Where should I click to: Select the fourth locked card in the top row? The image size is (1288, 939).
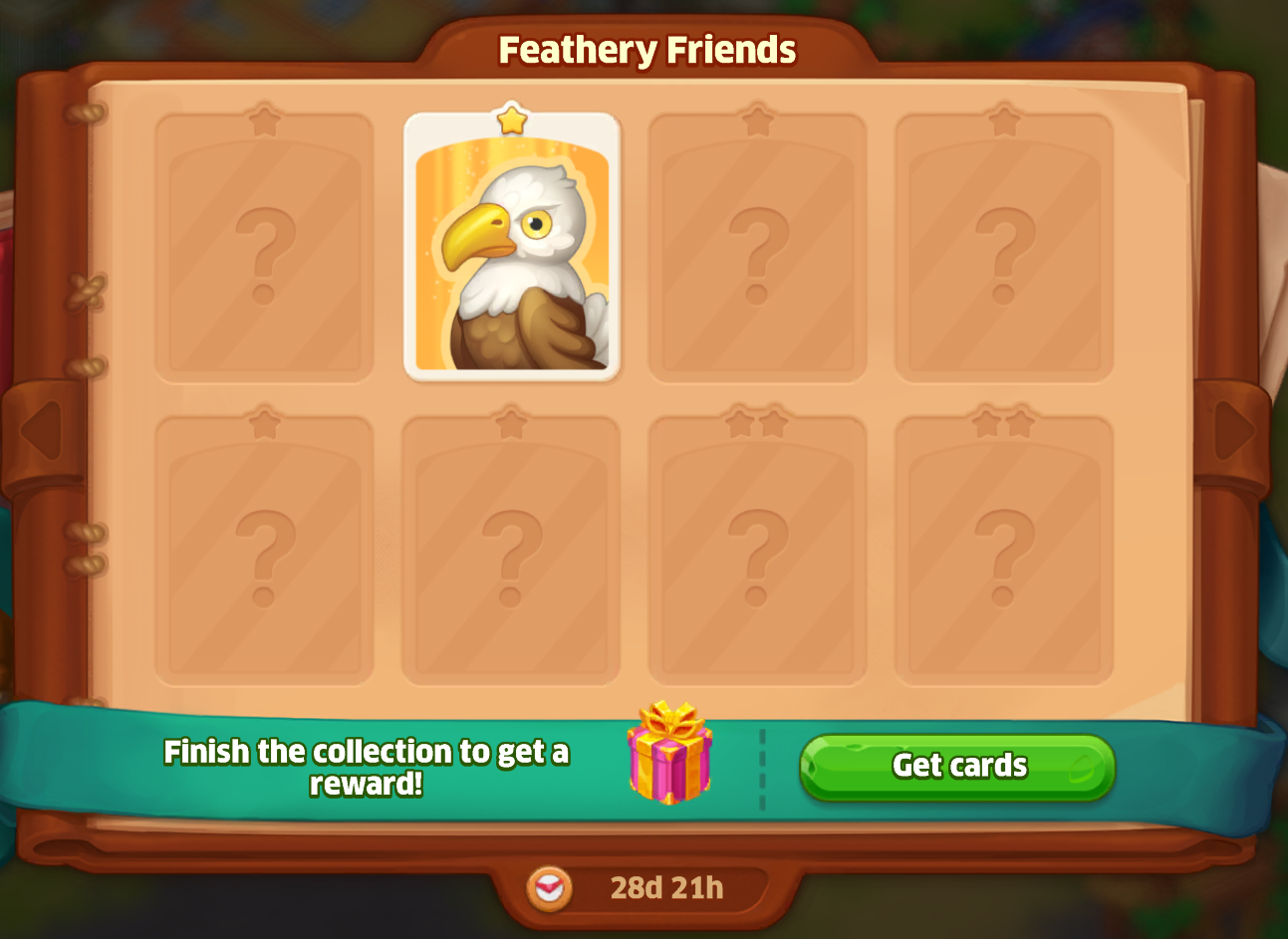(x=1004, y=247)
